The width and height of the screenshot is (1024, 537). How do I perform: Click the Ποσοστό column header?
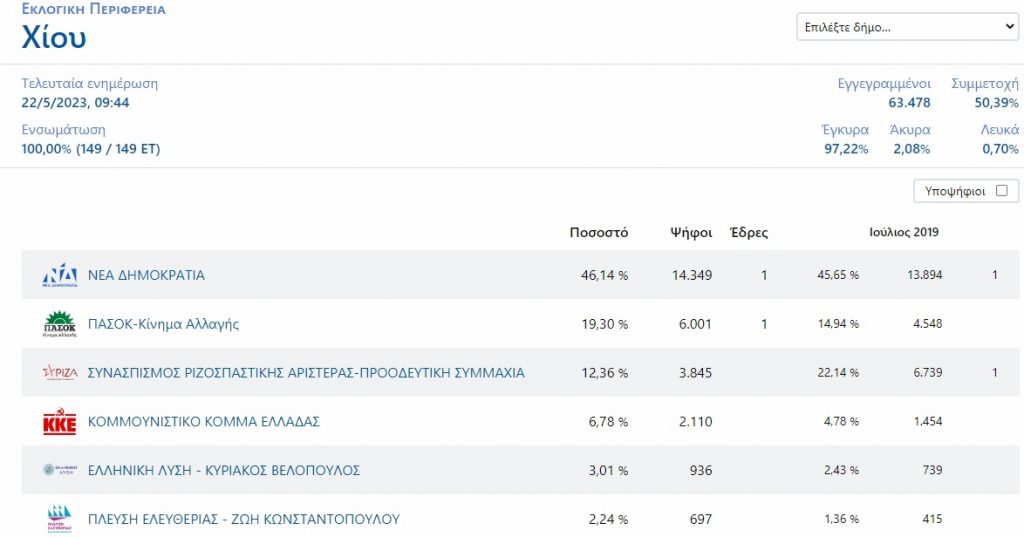coord(598,233)
